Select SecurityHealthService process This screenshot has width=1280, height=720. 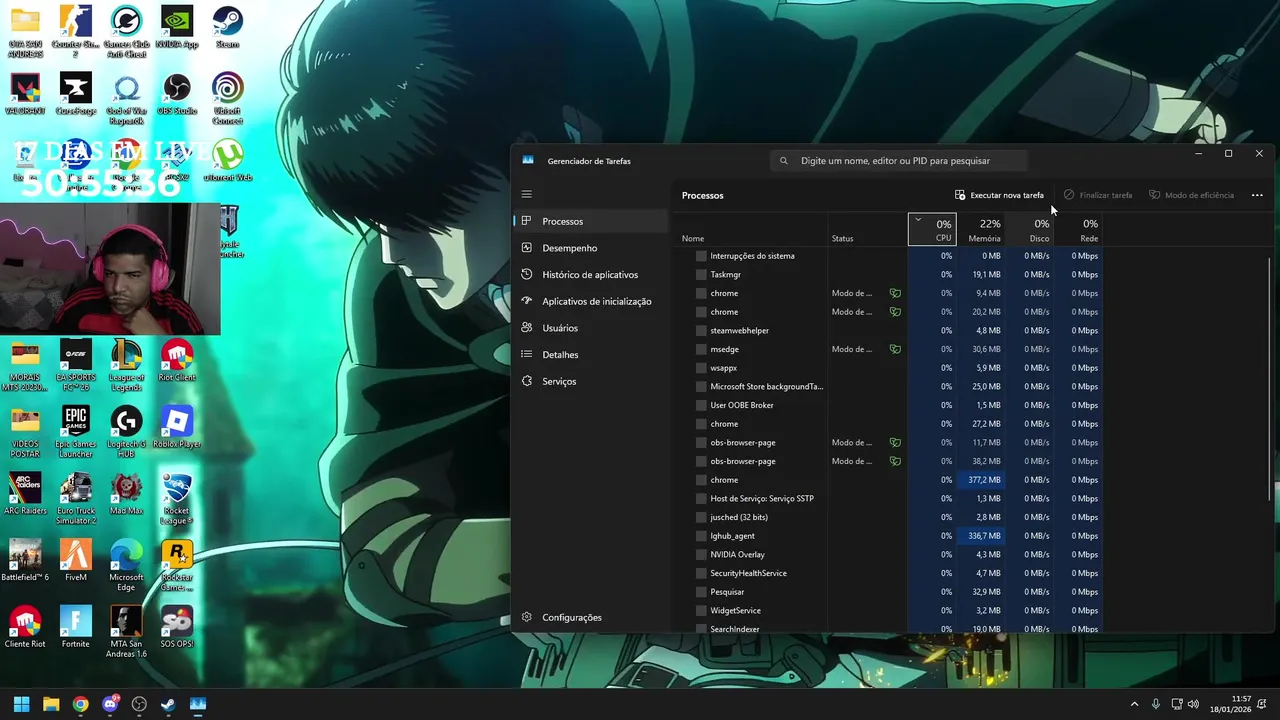coord(890,573)
